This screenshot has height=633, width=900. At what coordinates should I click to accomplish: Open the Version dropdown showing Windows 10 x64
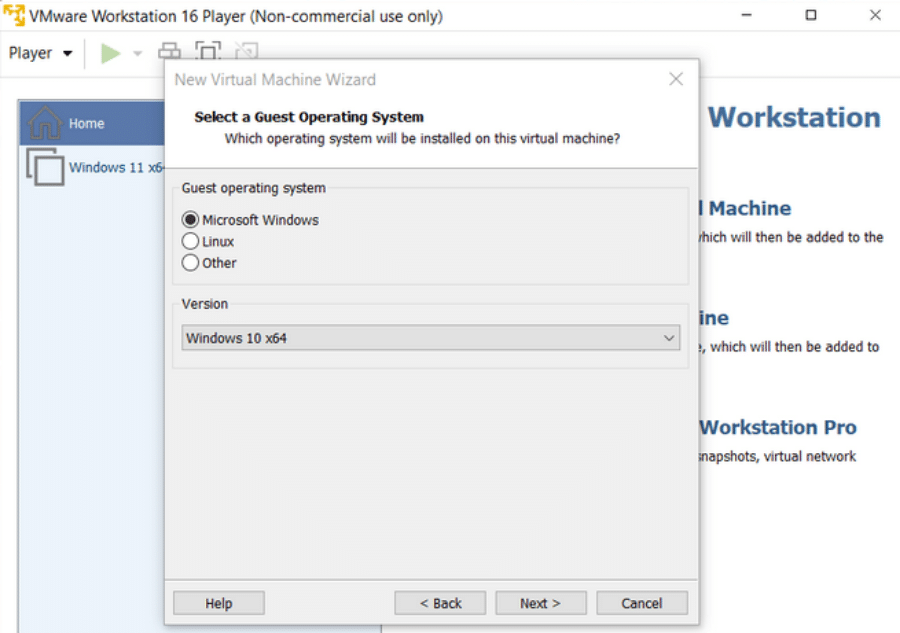tap(430, 338)
